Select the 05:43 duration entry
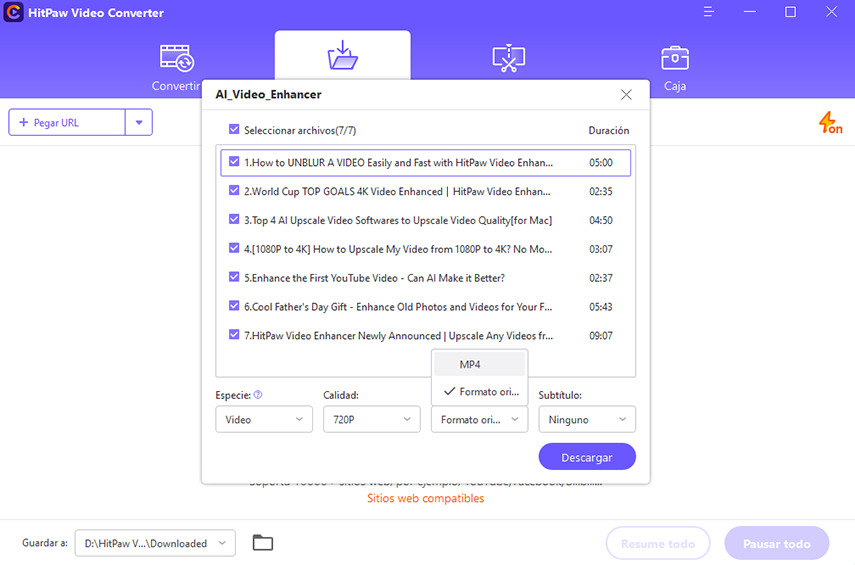The width and height of the screenshot is (855, 565). (x=601, y=307)
